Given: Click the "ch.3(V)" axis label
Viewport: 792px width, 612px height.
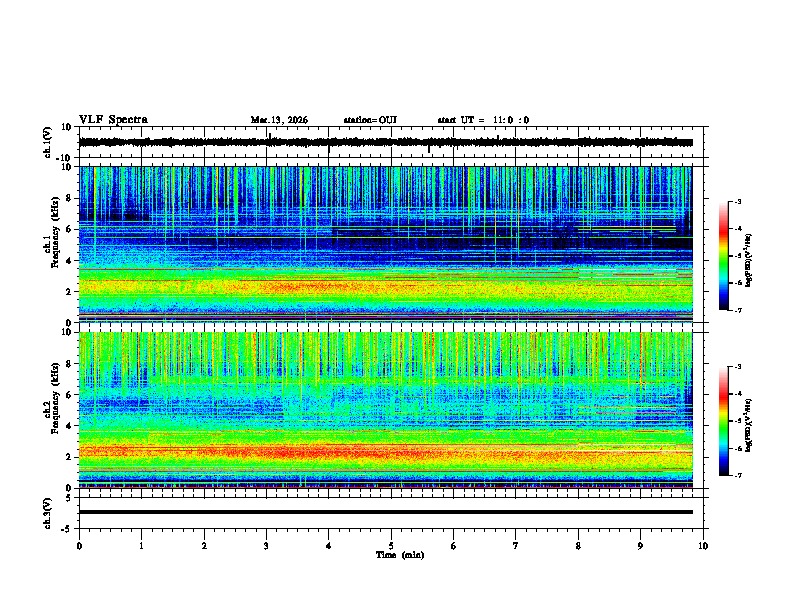Looking at the screenshot, I should point(48,513).
